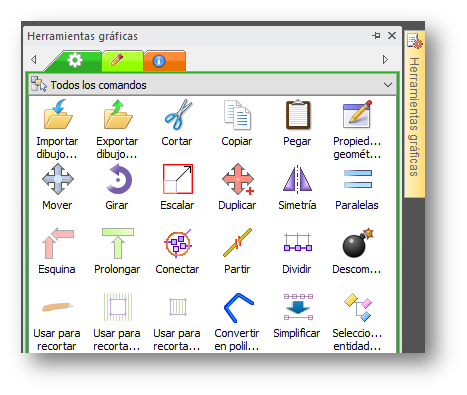Click the Importar dibujo icon

coord(58,114)
